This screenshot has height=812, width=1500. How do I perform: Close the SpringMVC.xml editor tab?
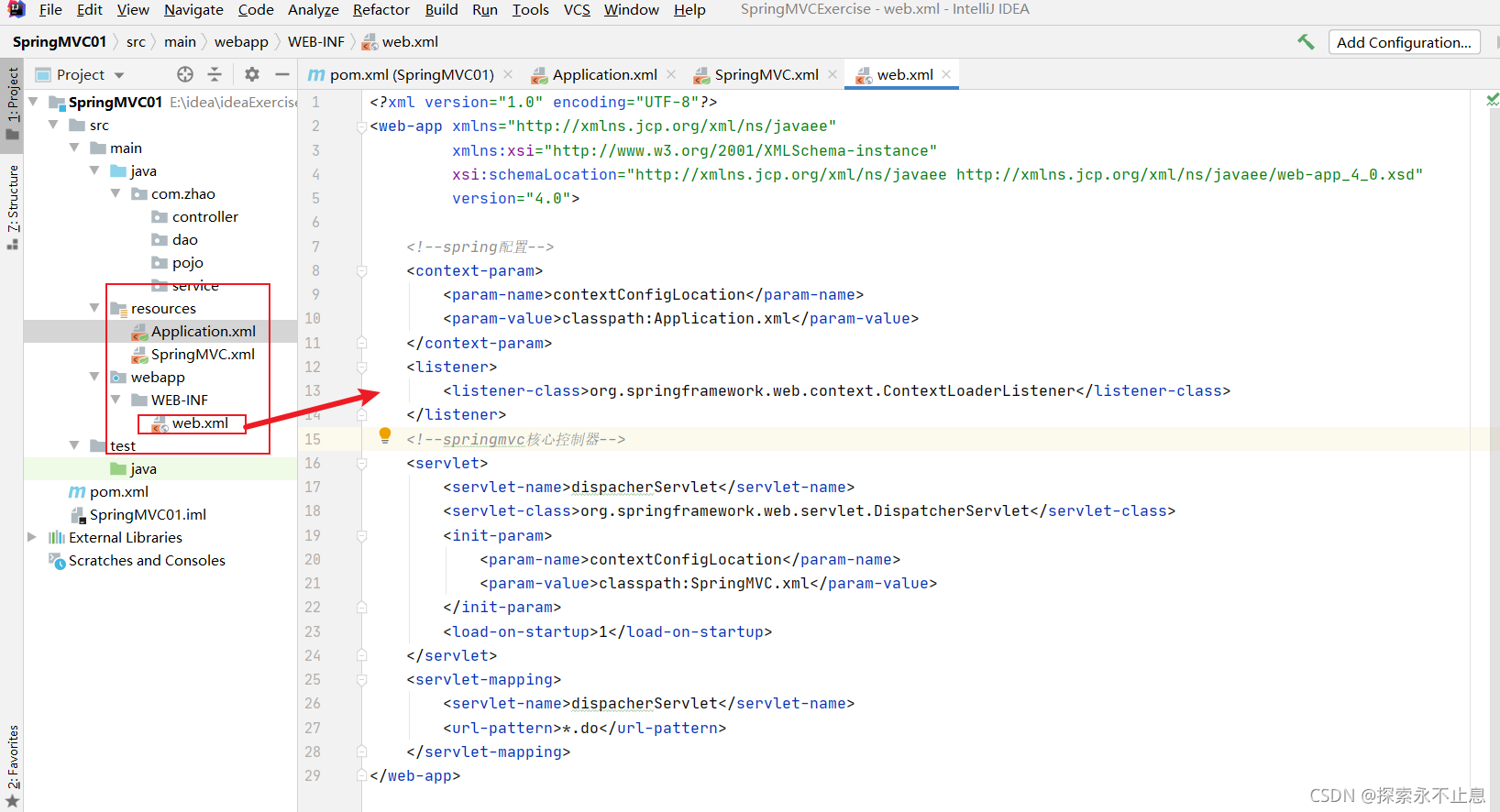tap(833, 74)
